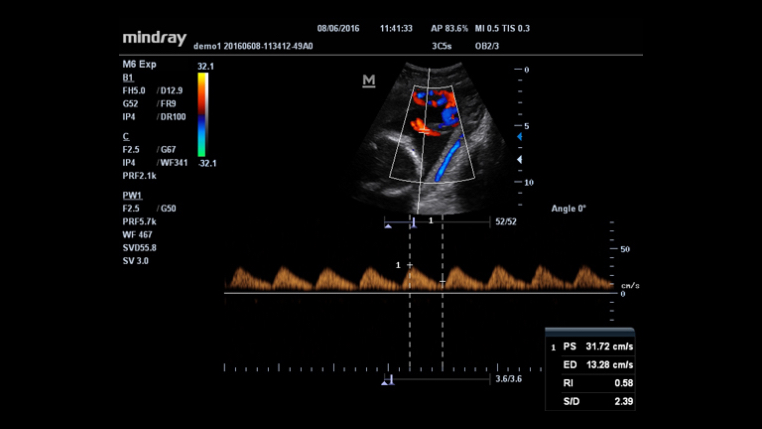
Task: Select the PW1 parameter heading
Action: pos(131,195)
